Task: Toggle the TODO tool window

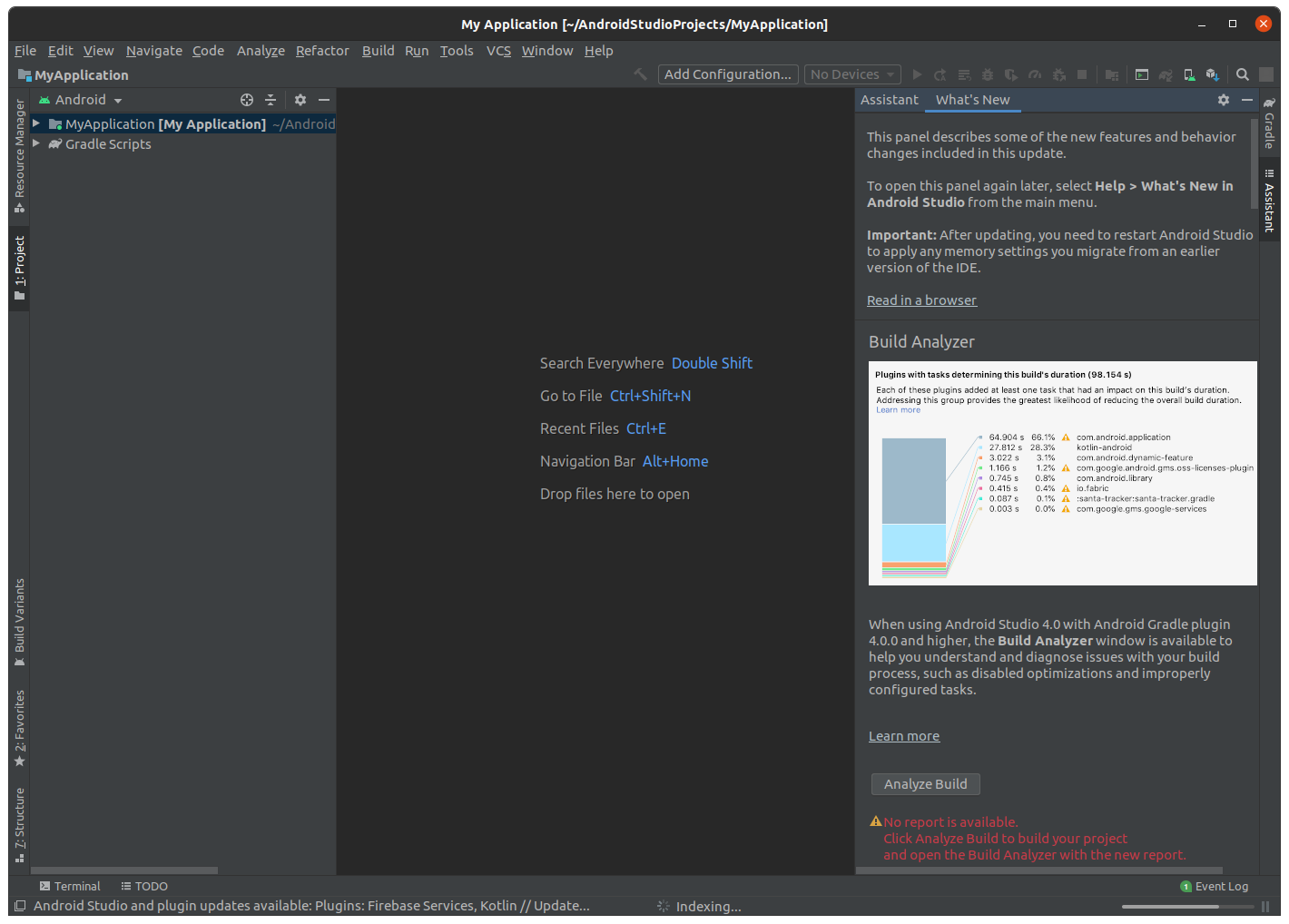Action: pyautogui.click(x=144, y=886)
